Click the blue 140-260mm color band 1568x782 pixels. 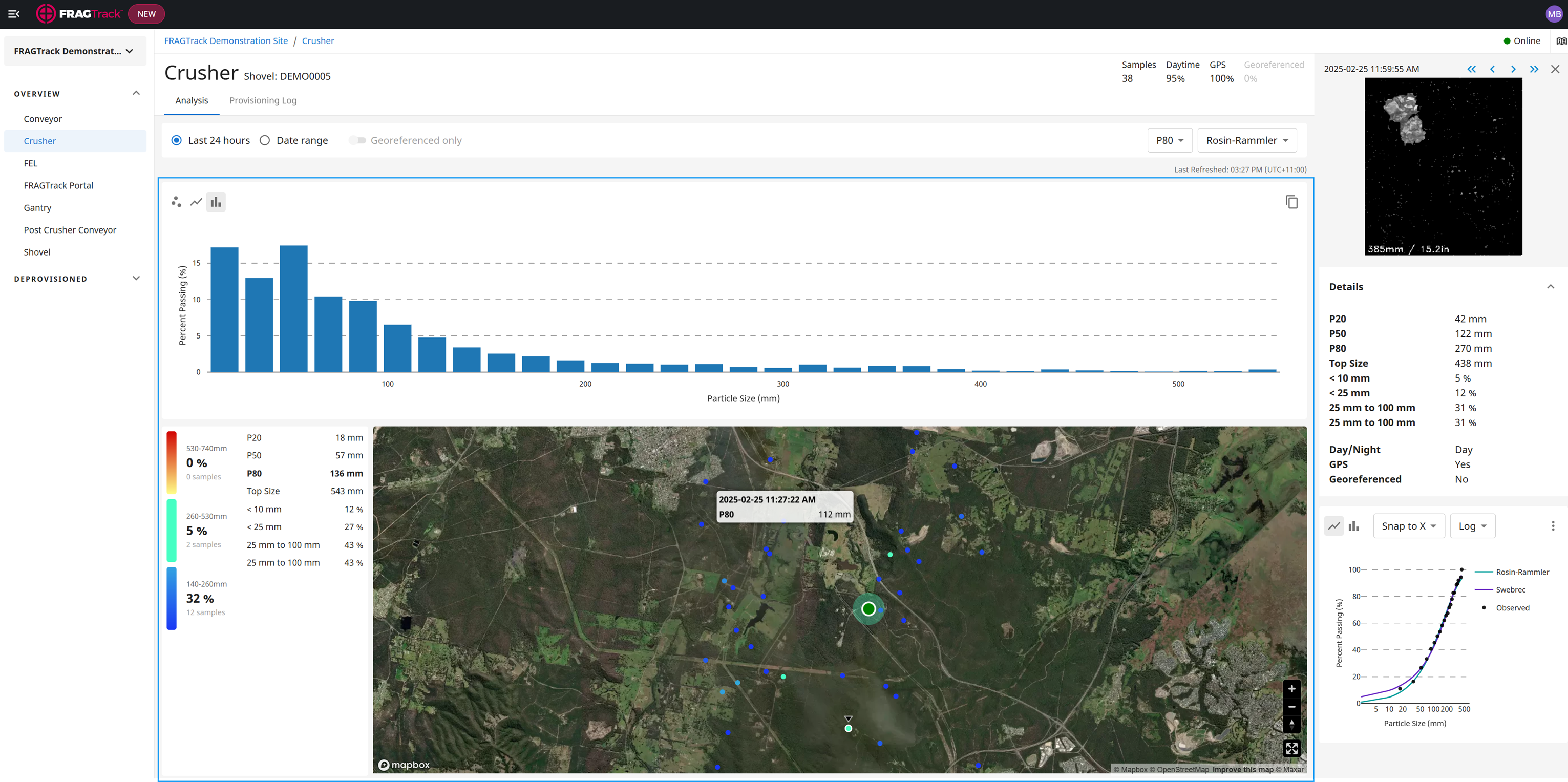point(172,598)
